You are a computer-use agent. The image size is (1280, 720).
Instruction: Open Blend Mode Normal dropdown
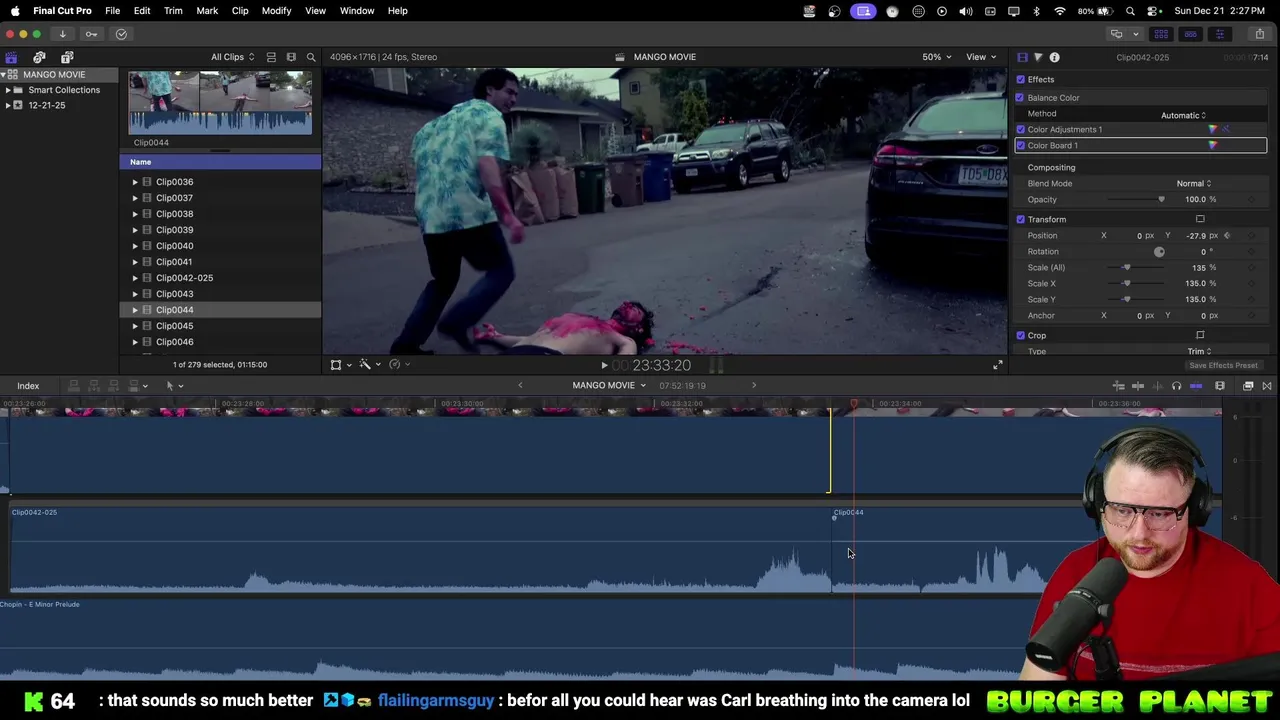click(1194, 184)
